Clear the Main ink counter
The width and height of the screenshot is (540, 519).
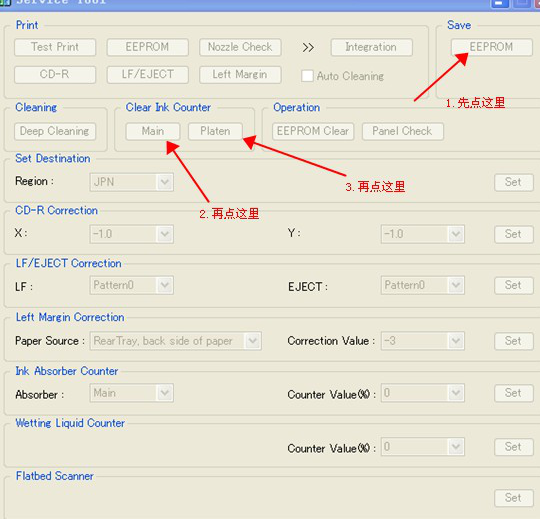(x=153, y=131)
